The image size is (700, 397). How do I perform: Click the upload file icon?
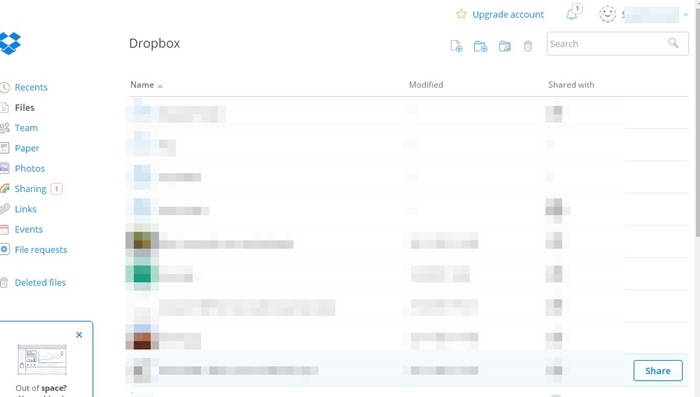[456, 46]
